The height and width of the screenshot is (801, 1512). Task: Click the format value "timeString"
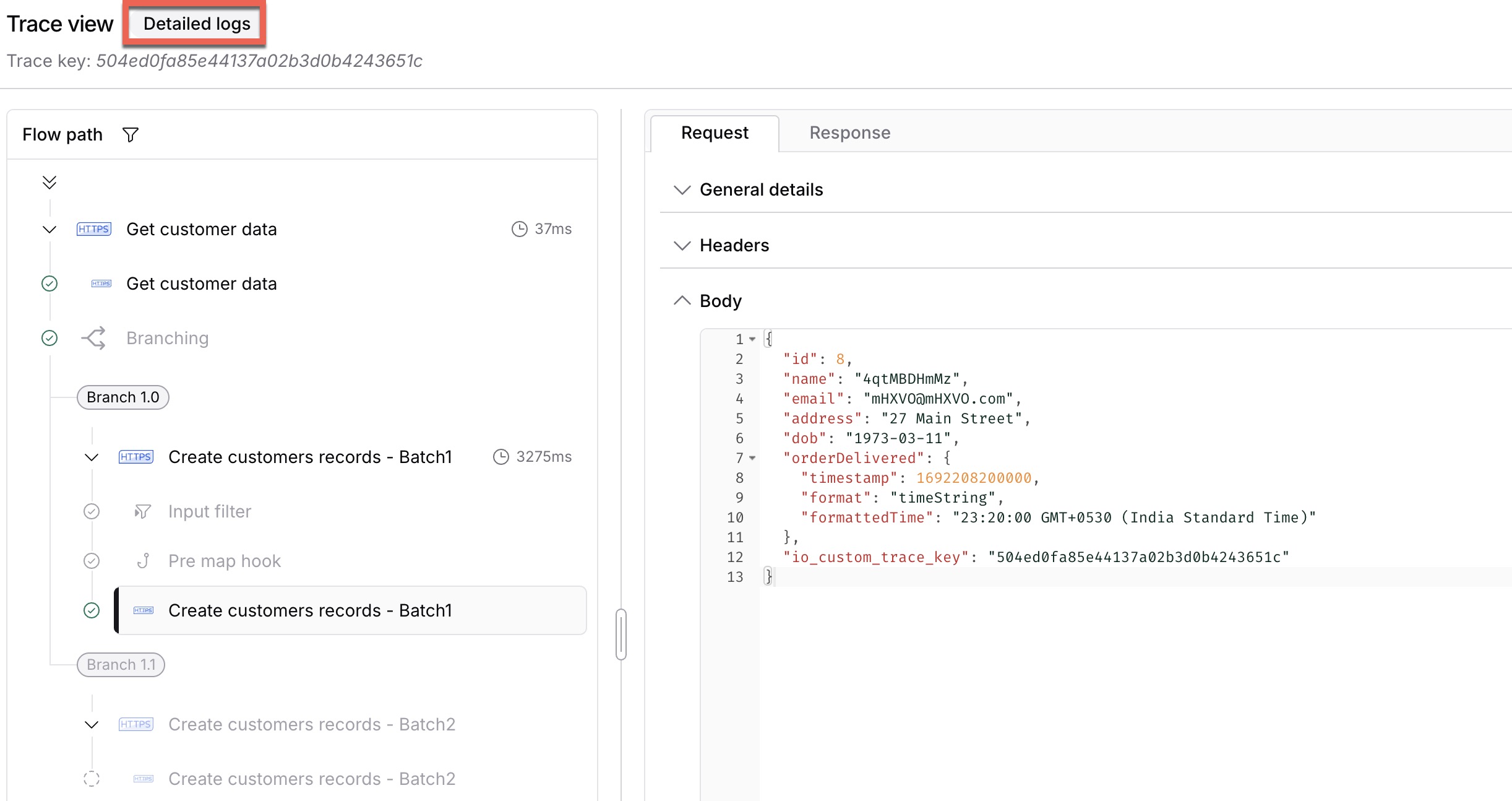coord(943,498)
